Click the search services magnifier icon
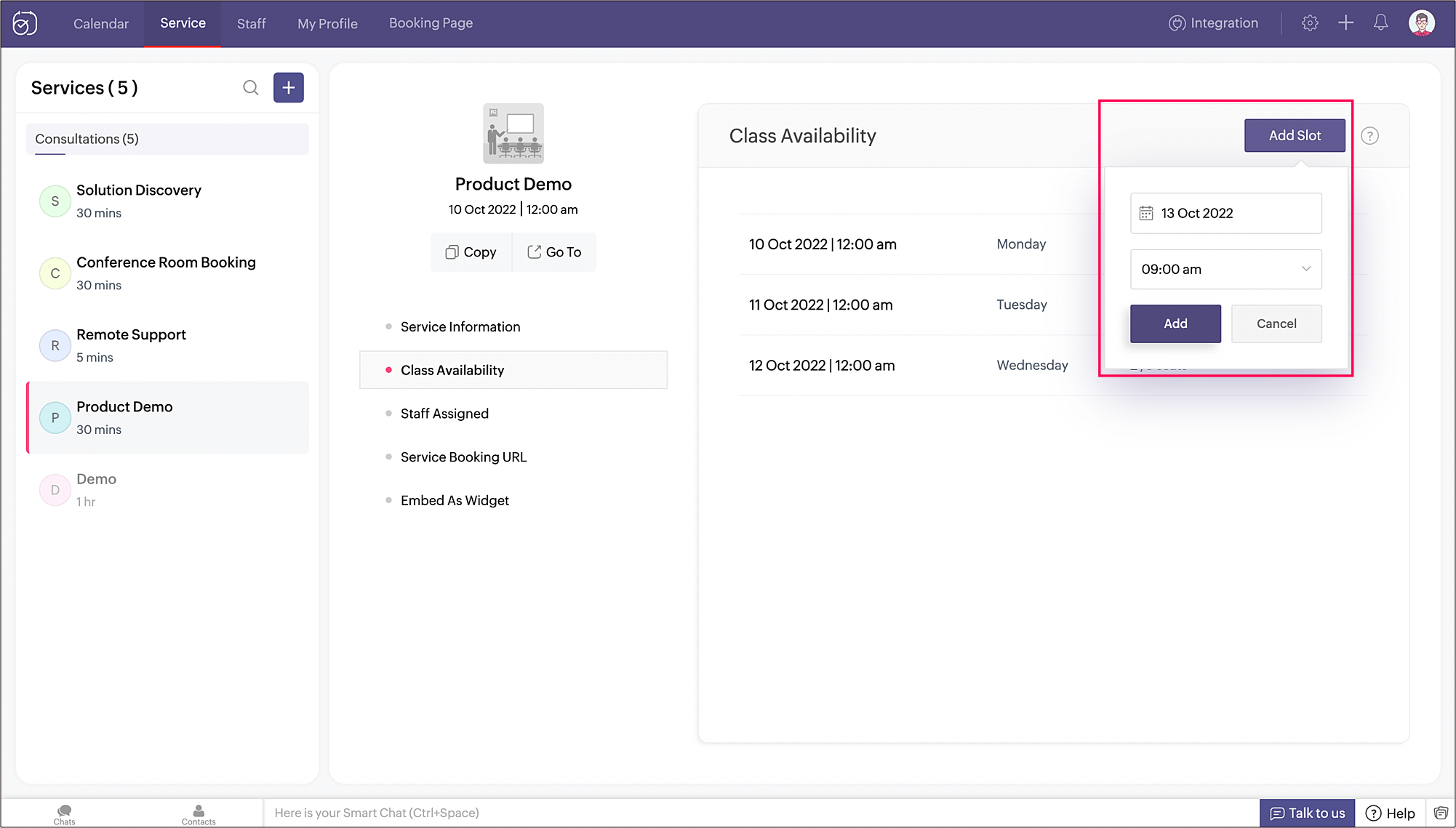Viewport: 1456px width, 828px height. [x=250, y=88]
